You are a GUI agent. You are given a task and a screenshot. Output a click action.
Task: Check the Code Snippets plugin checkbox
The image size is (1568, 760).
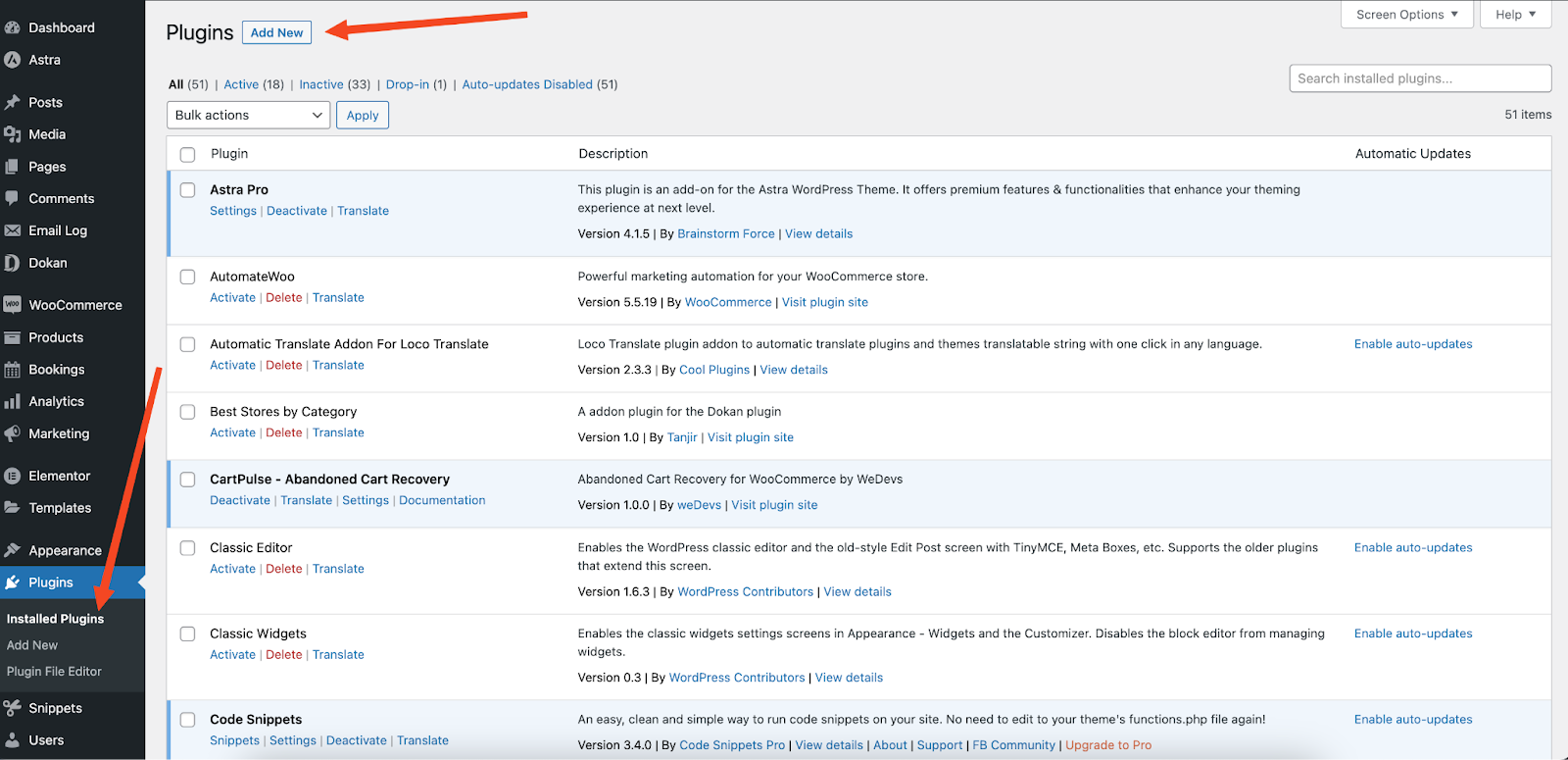(x=187, y=720)
